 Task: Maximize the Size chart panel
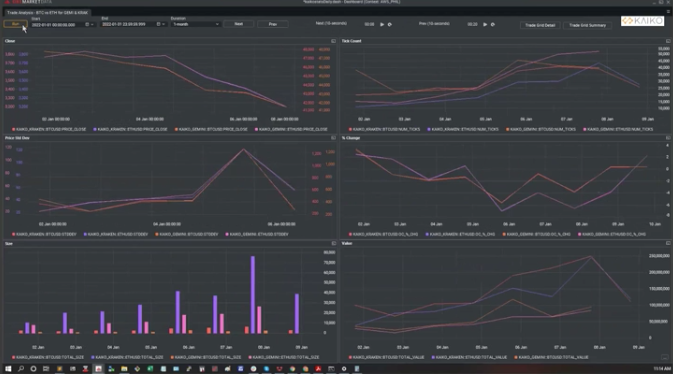coord(333,243)
